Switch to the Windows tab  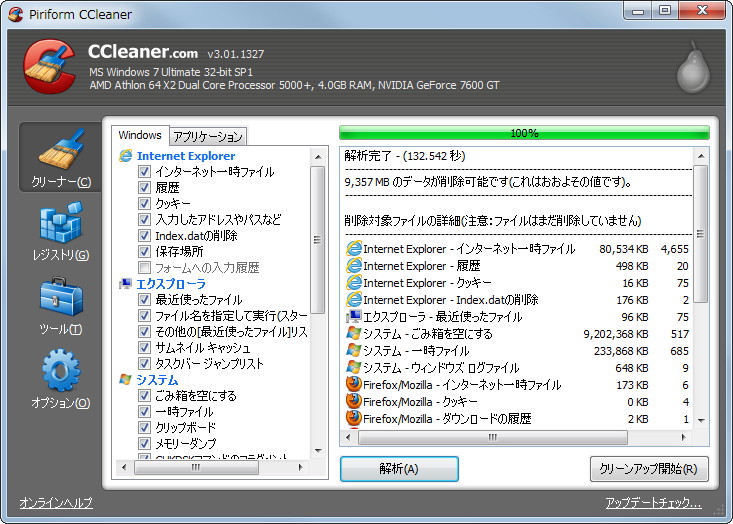pyautogui.click(x=140, y=135)
